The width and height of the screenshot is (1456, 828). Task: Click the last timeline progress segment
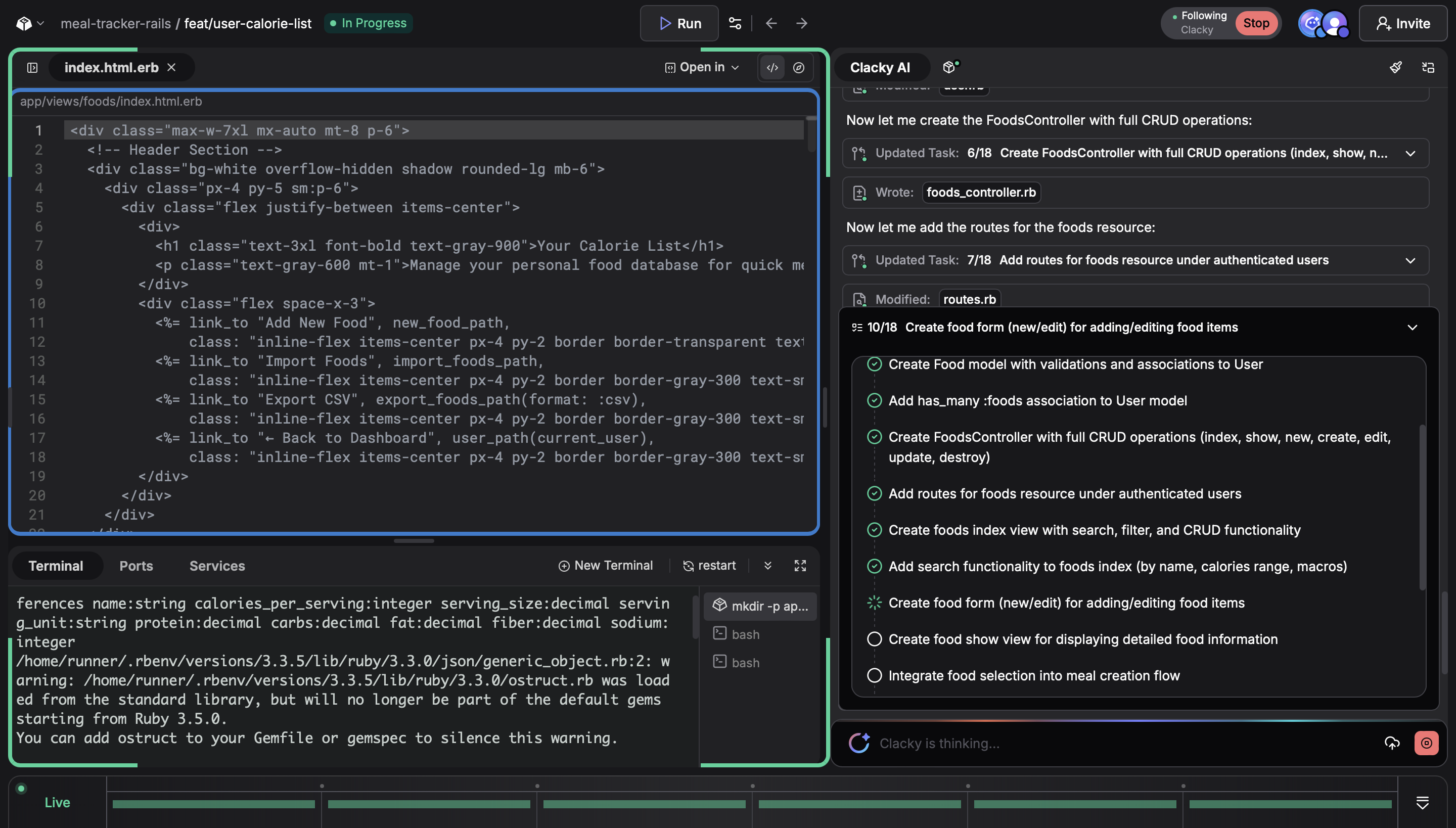click(x=1291, y=804)
